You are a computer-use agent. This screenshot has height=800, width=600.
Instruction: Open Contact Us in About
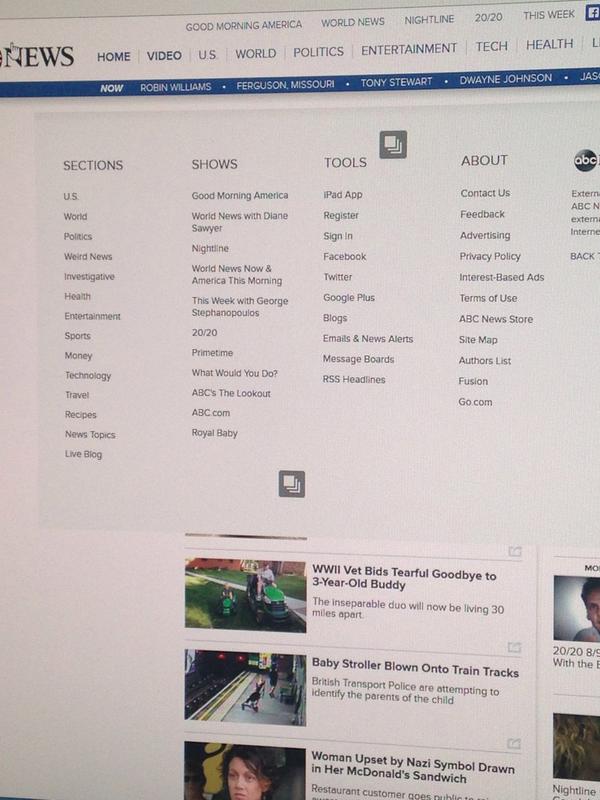pyautogui.click(x=485, y=193)
